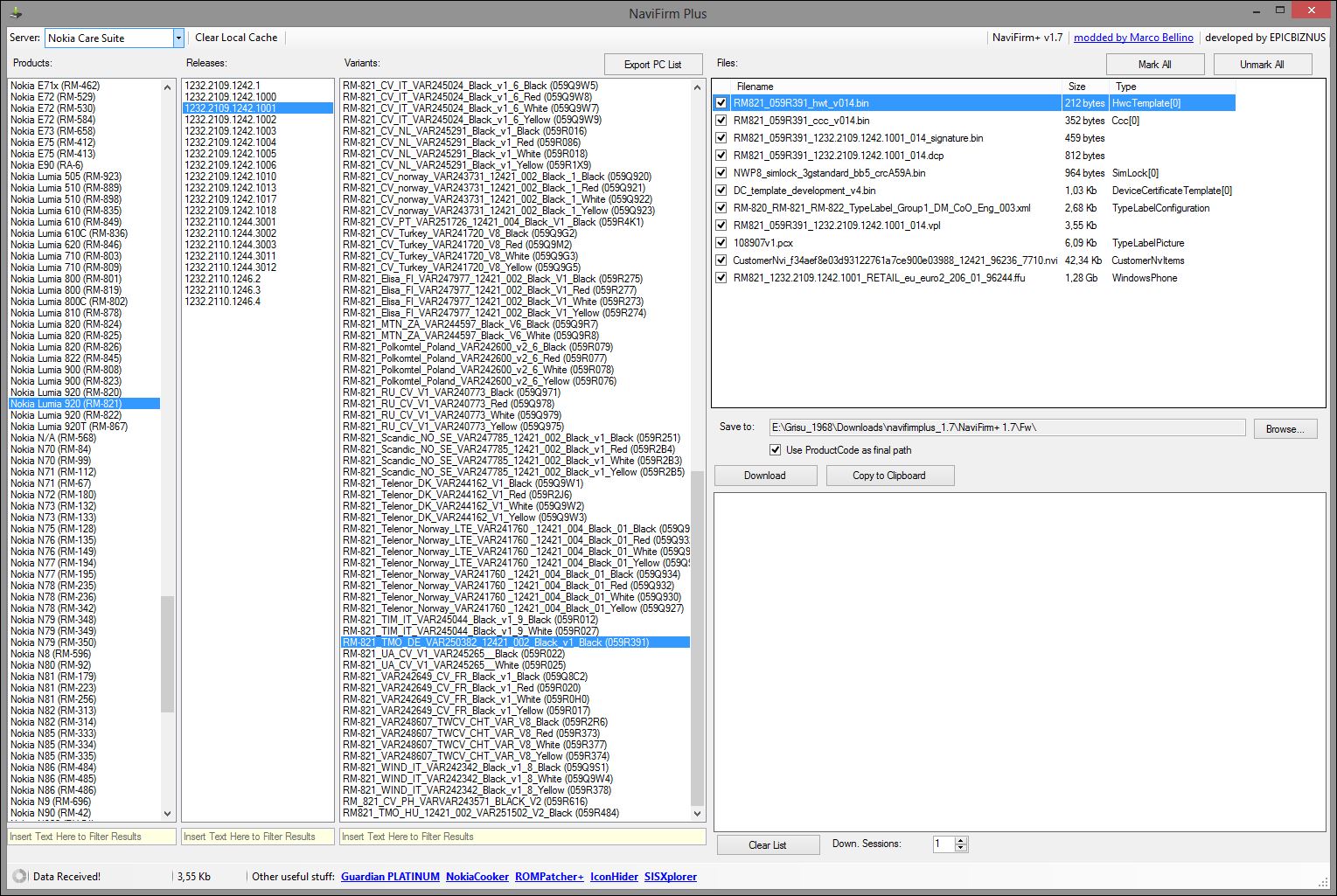
Task: Click the Products scrollbar thumb
Action: pyautogui.click(x=167, y=654)
